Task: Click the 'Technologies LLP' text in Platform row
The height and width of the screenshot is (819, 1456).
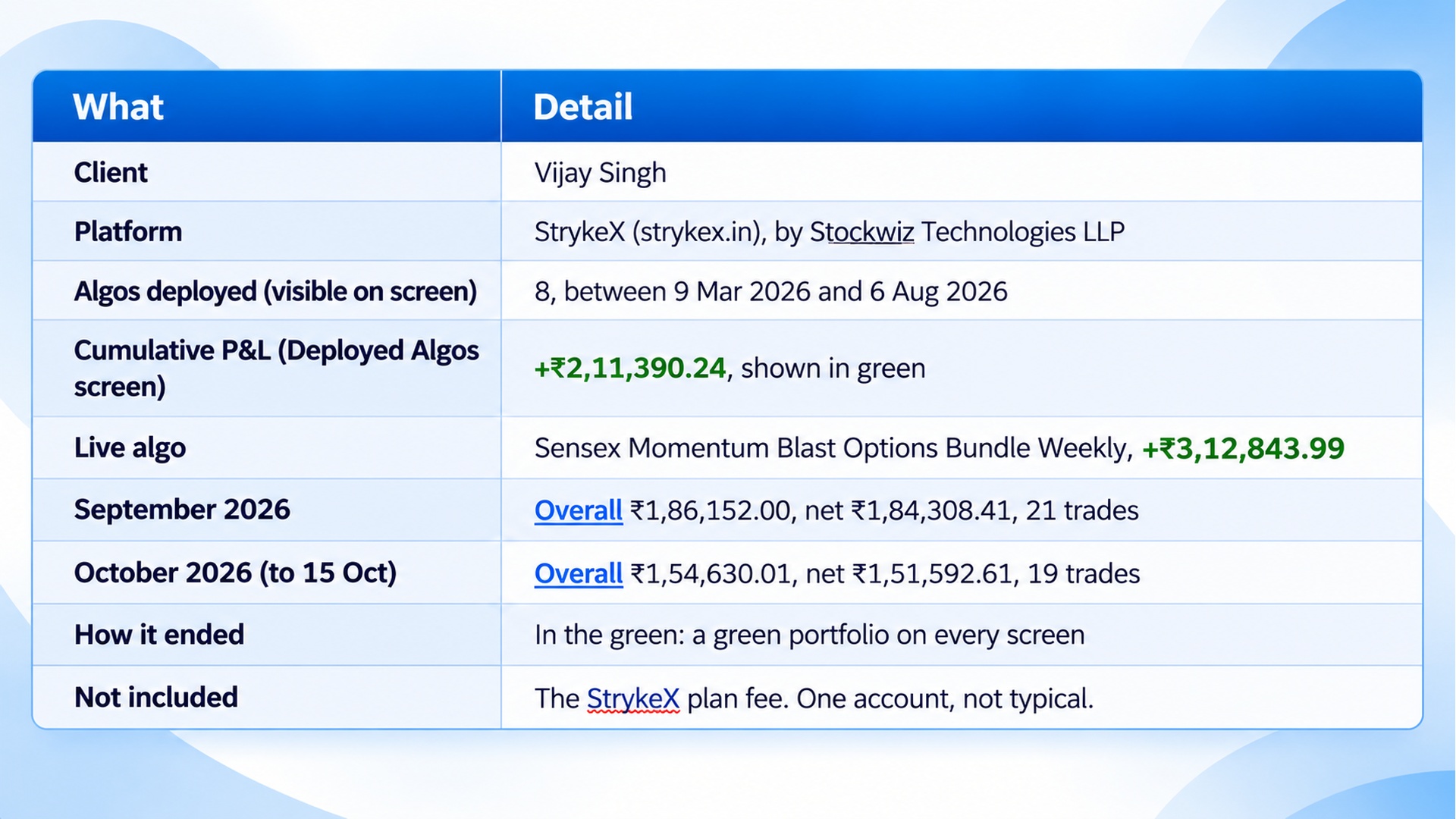Action: (1022, 231)
